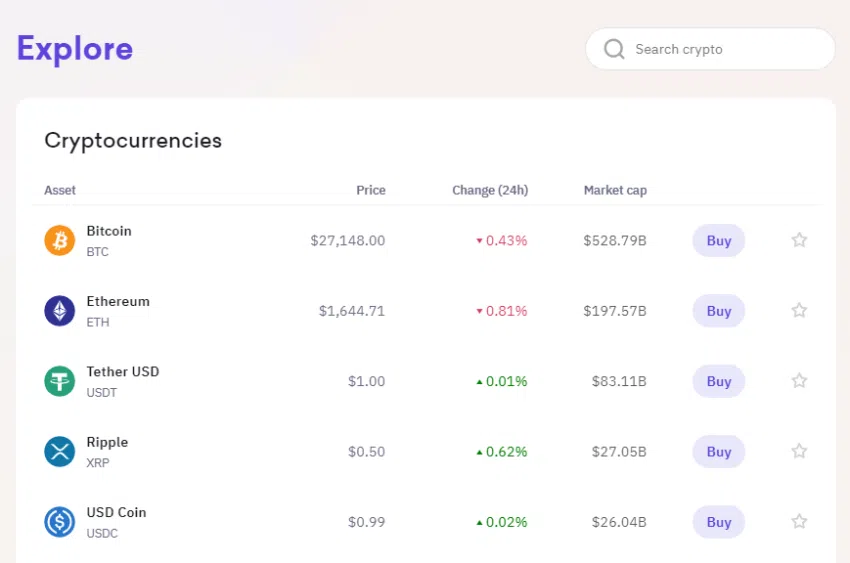Sort by Market cap column header
850x563 pixels.
[x=615, y=190]
